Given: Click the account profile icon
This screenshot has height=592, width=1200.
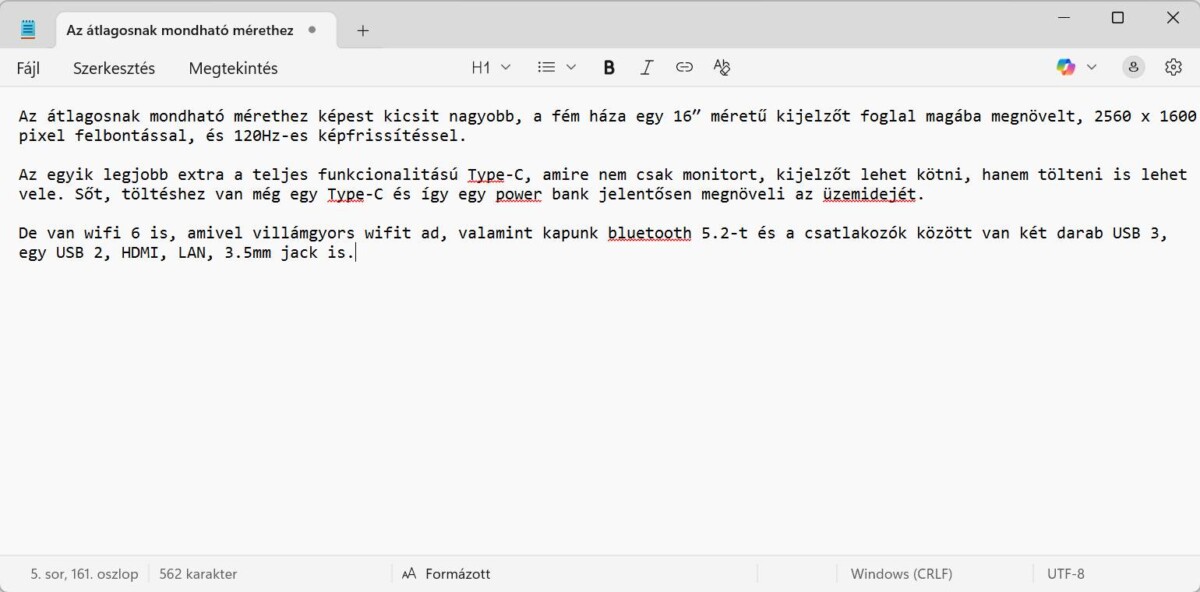Looking at the screenshot, I should (x=1133, y=67).
